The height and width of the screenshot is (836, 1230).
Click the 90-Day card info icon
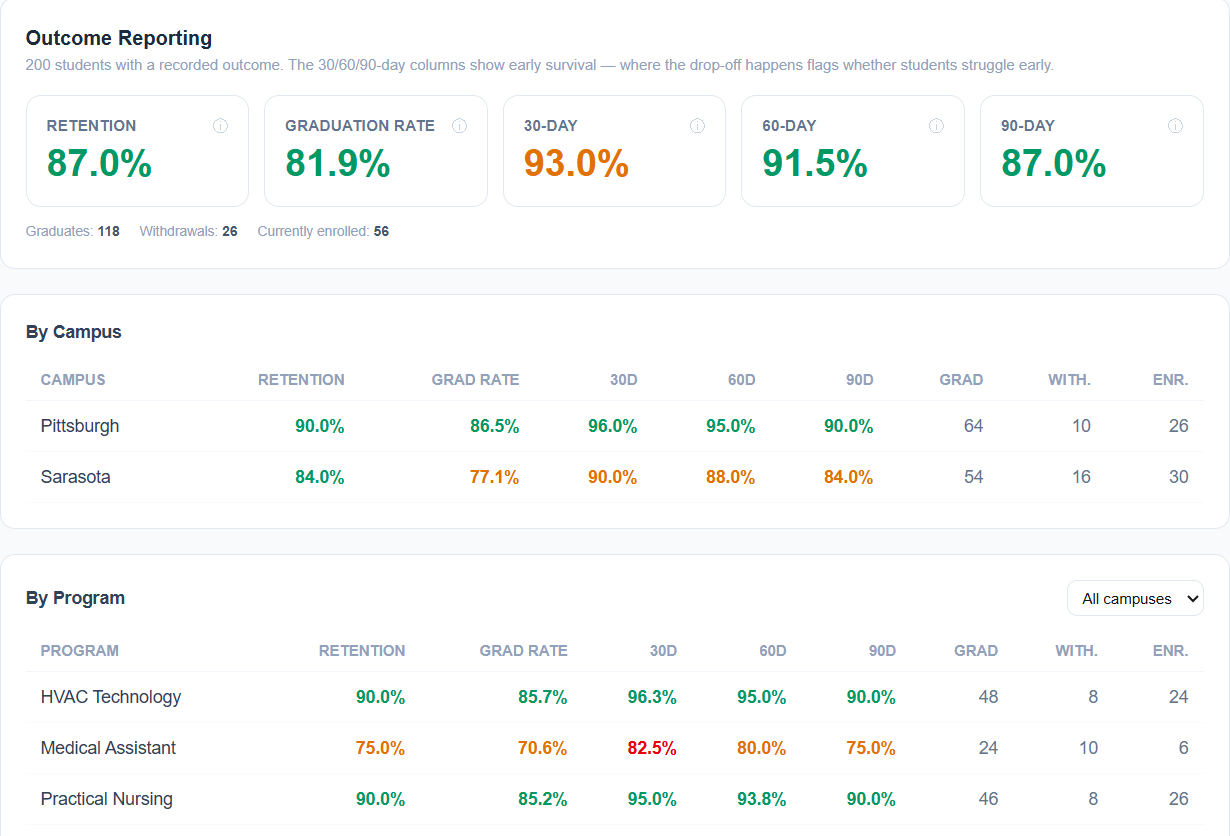(x=1175, y=126)
